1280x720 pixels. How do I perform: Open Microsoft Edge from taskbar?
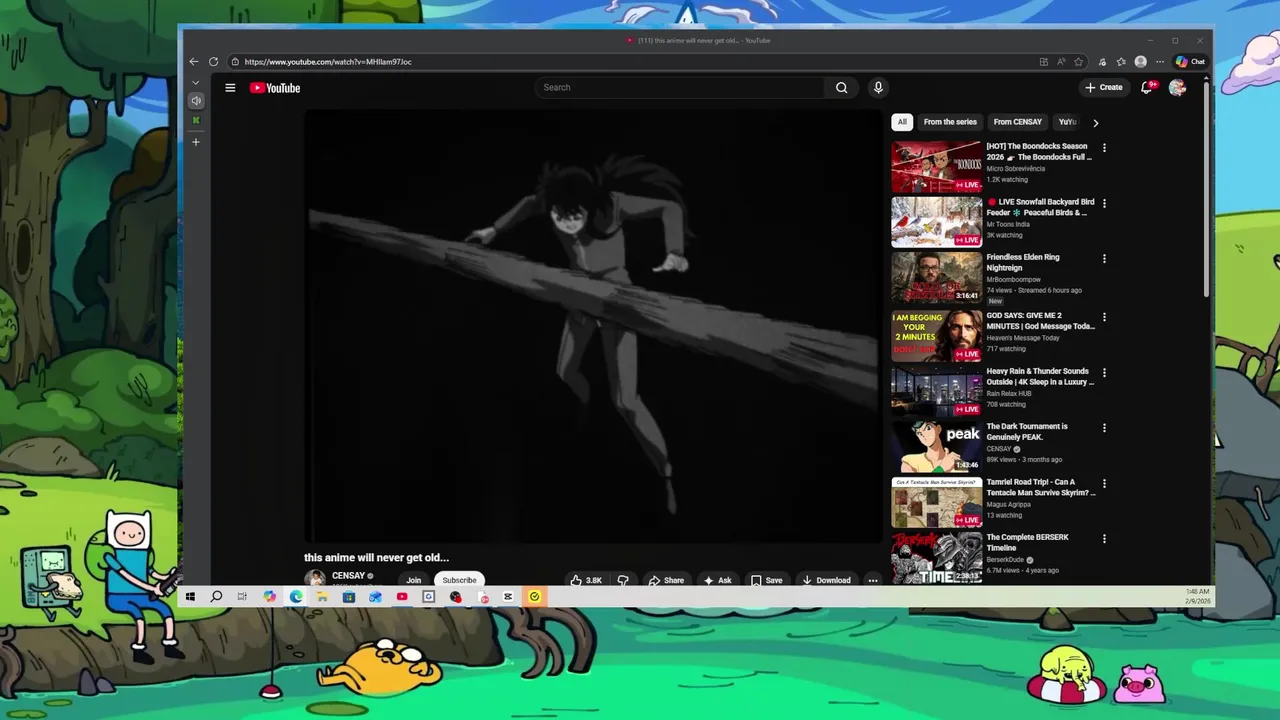296,597
